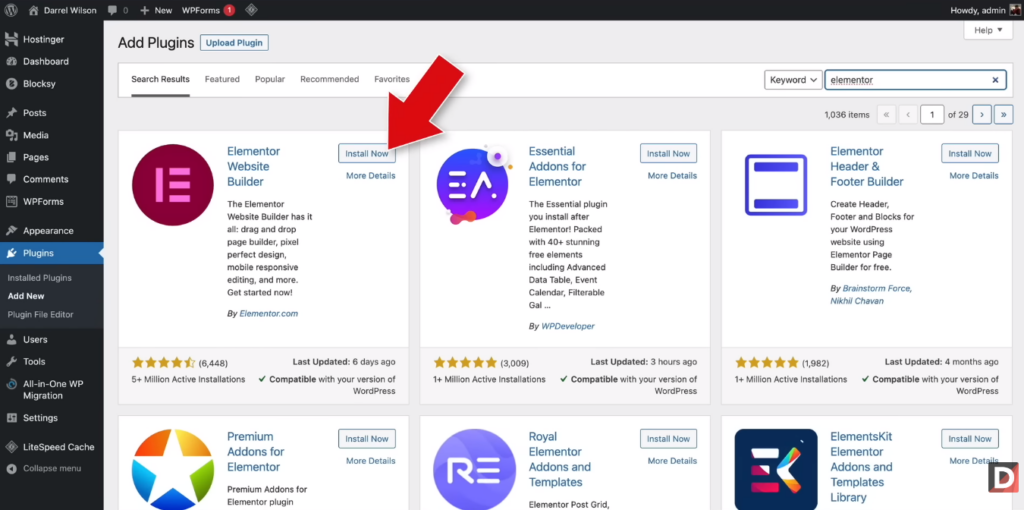1024x510 pixels.
Task: Select the Add New submenu item
Action: tap(26, 296)
